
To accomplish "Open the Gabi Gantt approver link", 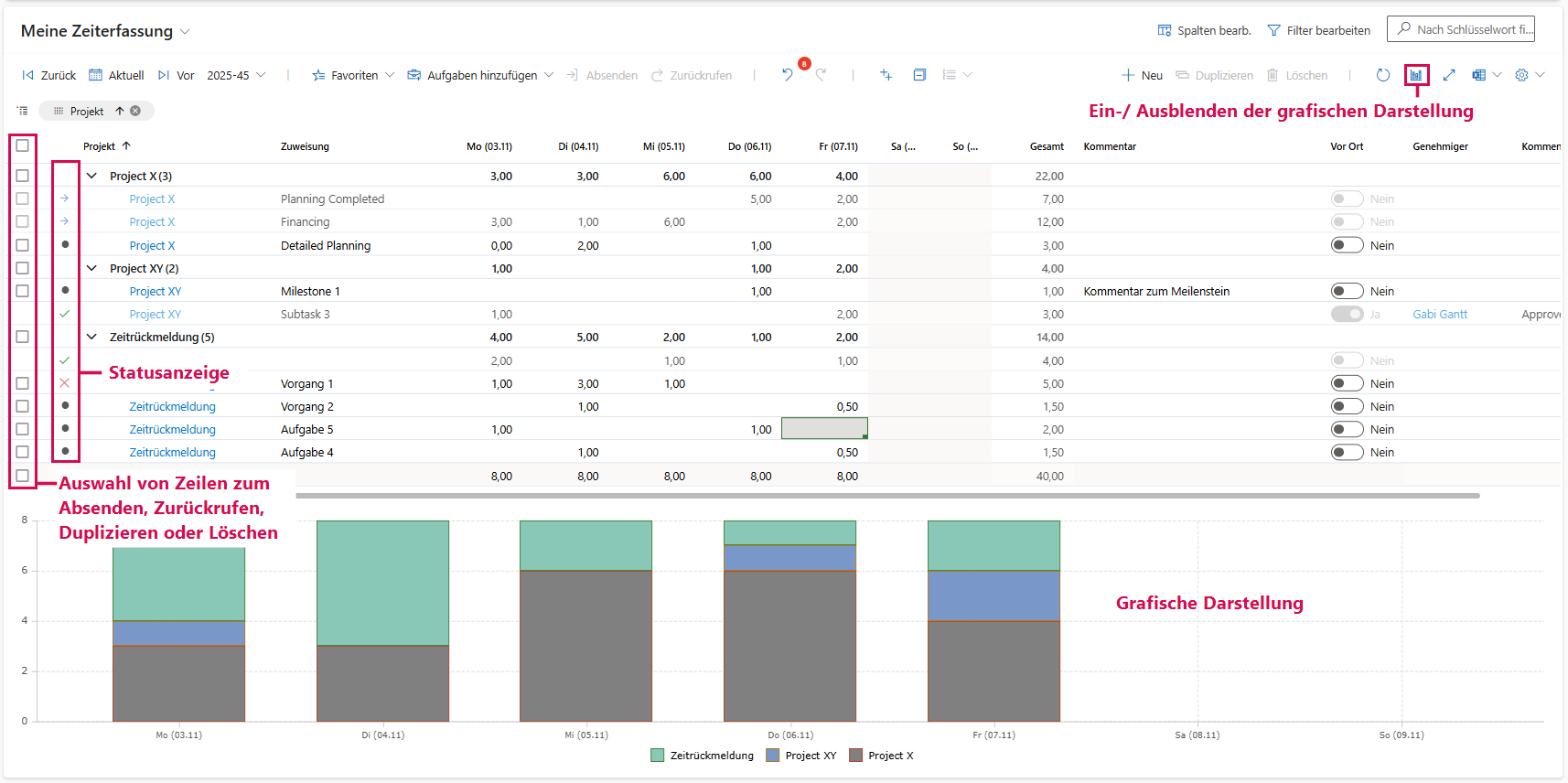I will tap(1439, 314).
